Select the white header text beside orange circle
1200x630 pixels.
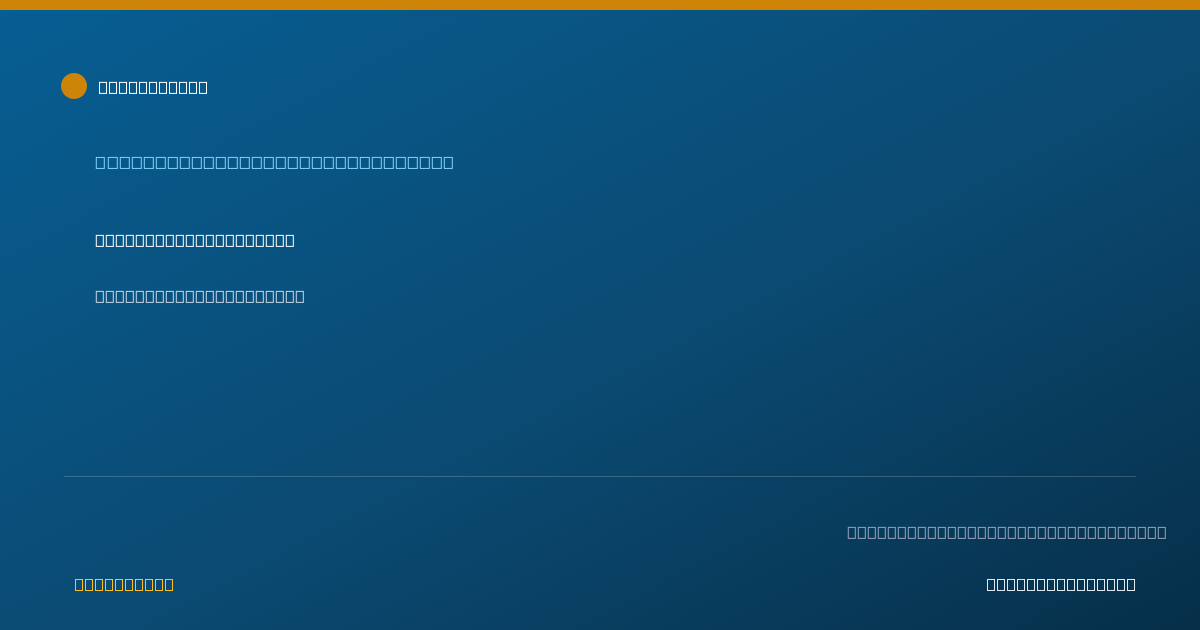(x=153, y=87)
